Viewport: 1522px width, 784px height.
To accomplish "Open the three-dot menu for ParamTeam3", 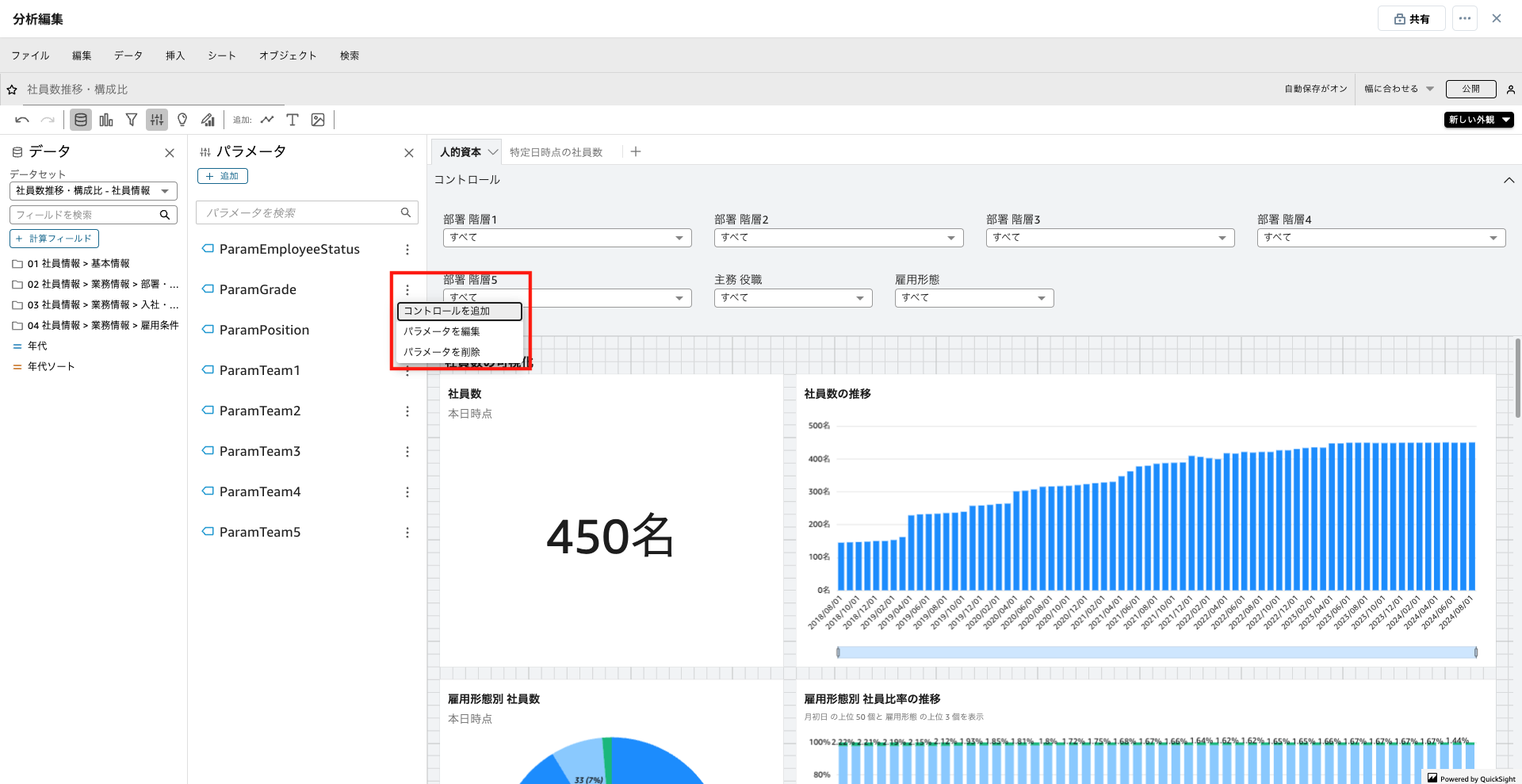I will 407,452.
